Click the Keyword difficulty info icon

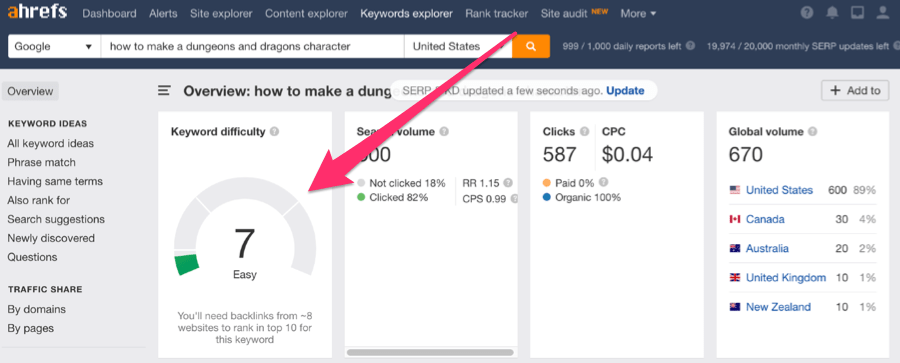tap(274, 132)
